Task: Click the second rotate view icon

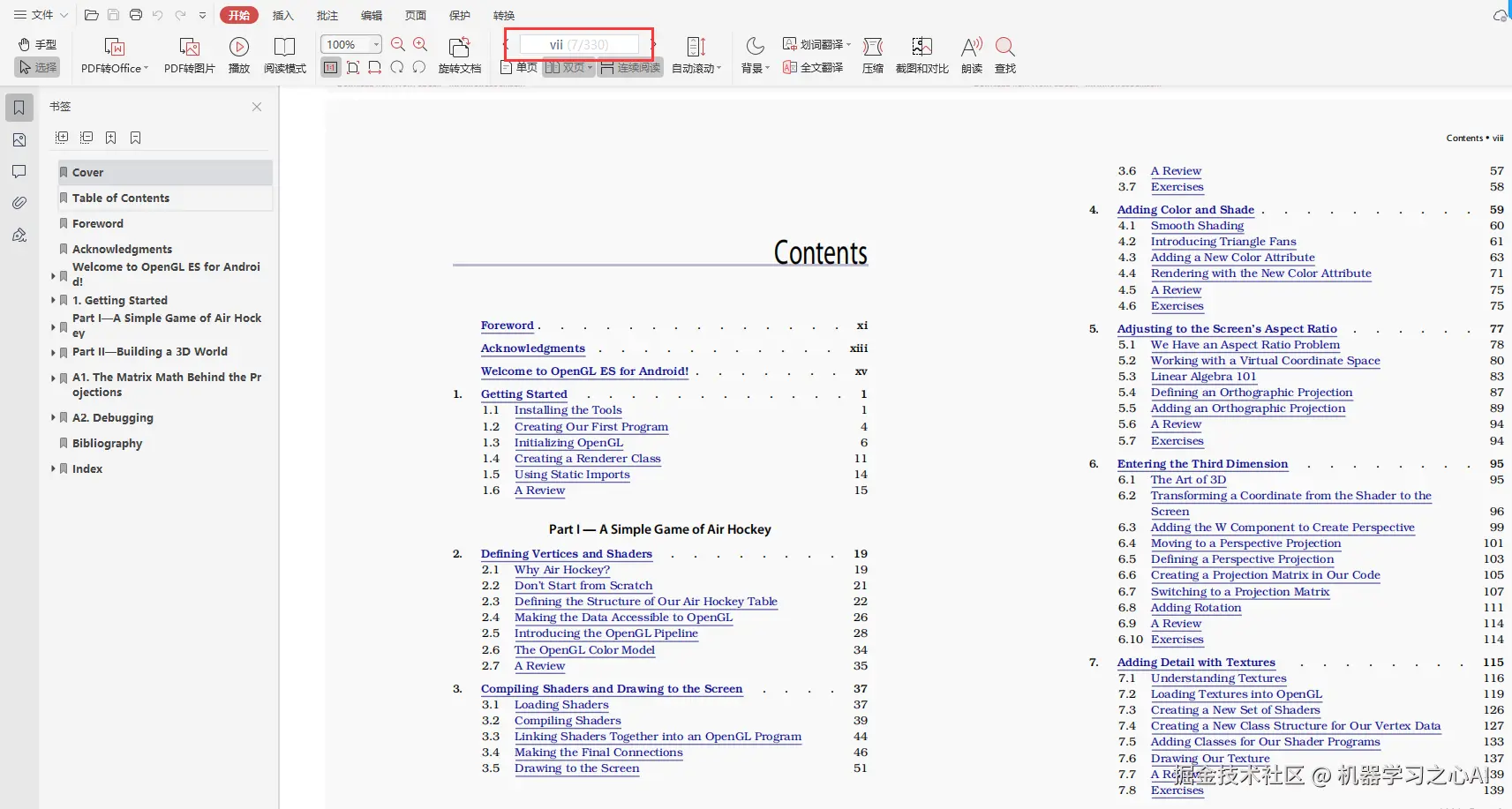Action: pos(419,67)
